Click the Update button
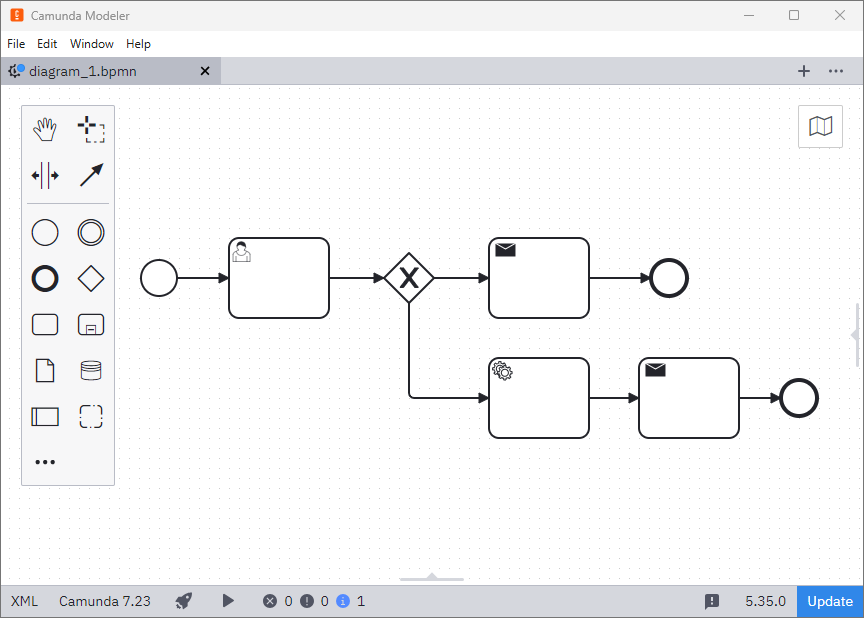 click(x=830, y=601)
